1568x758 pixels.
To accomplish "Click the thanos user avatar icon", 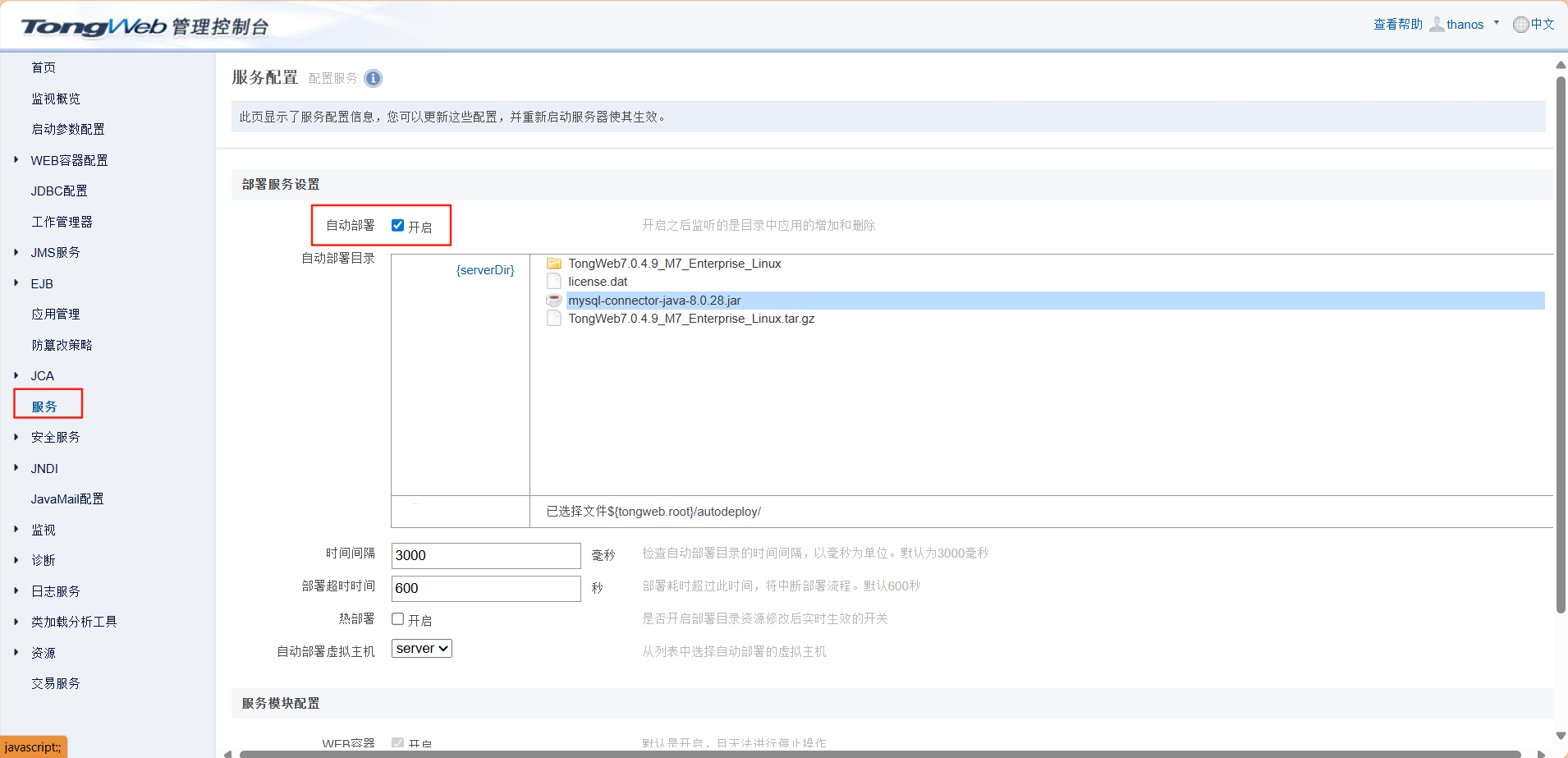I will 1437,24.
